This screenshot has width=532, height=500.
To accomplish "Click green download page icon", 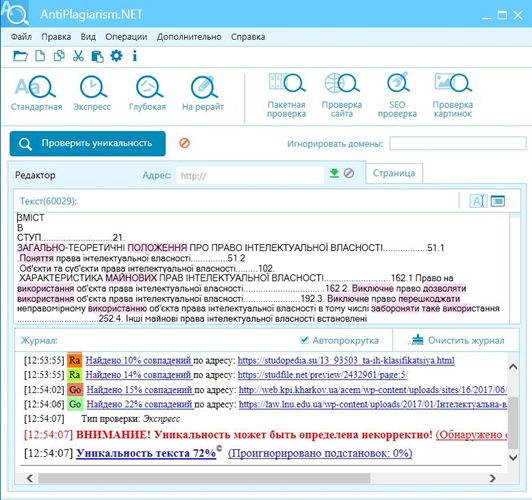I will (335, 173).
